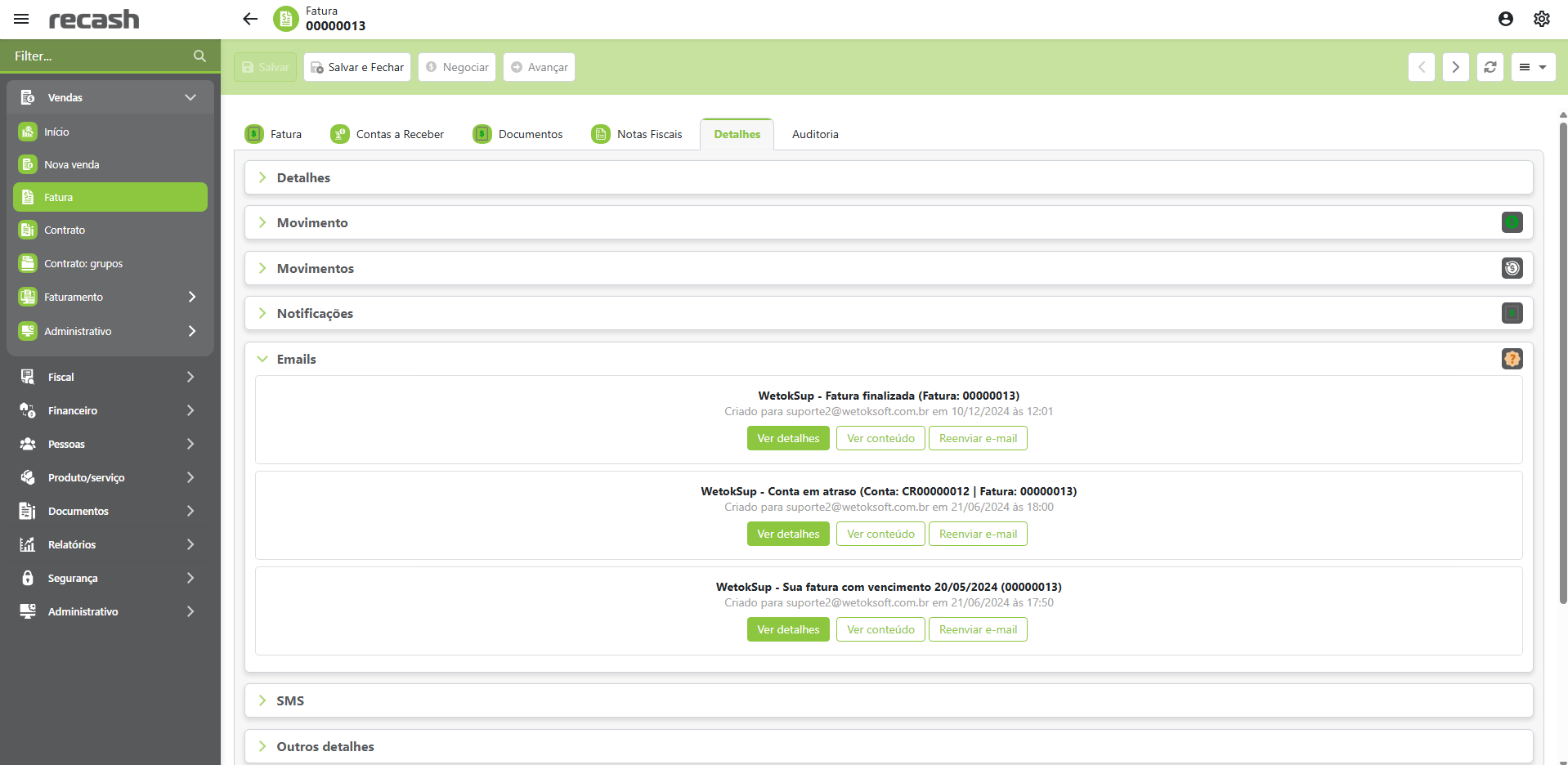This screenshot has width=1568, height=765.
Task: Click the vertical scrollbar on the right
Action: pos(1562,360)
